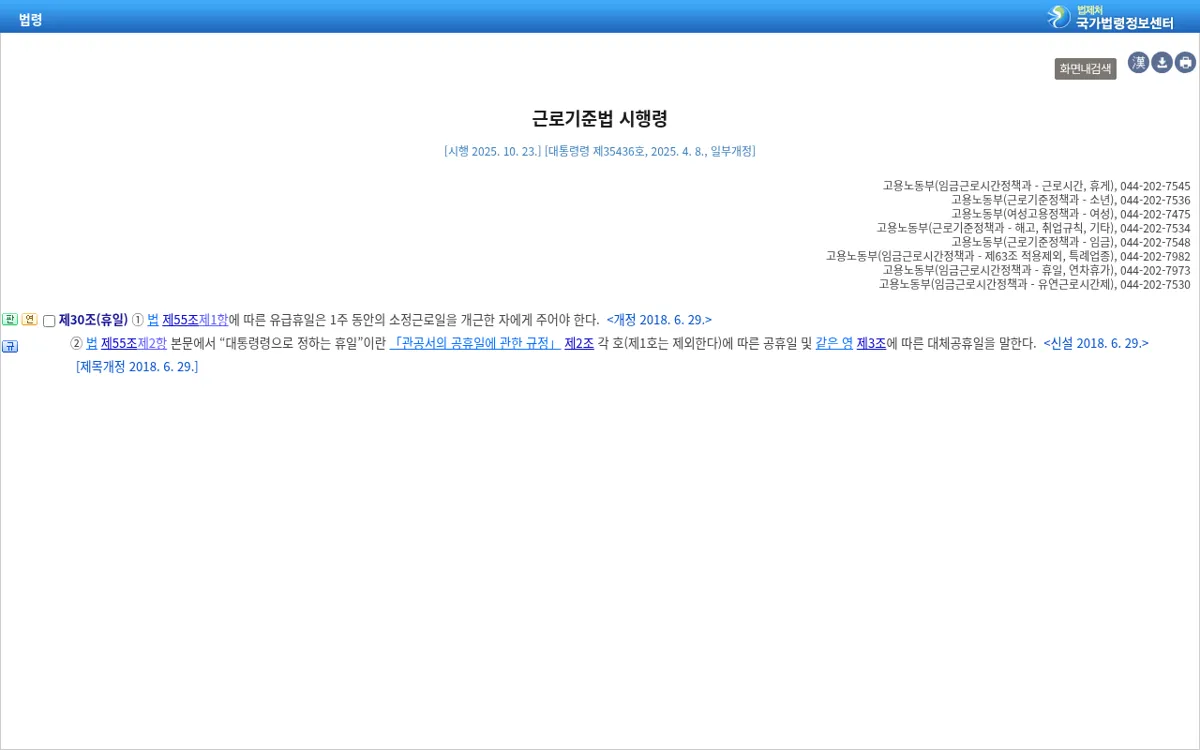Toggle Hanja display with the 漢 icon
The height and width of the screenshot is (750, 1200).
(1138, 63)
